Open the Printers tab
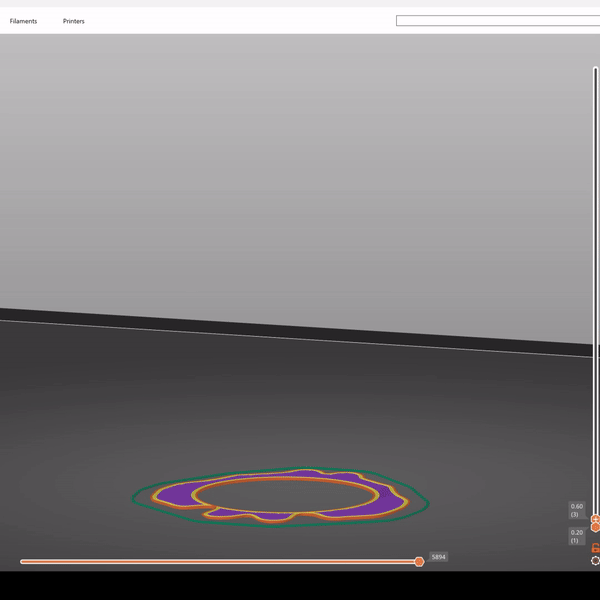 pyautogui.click(x=73, y=21)
